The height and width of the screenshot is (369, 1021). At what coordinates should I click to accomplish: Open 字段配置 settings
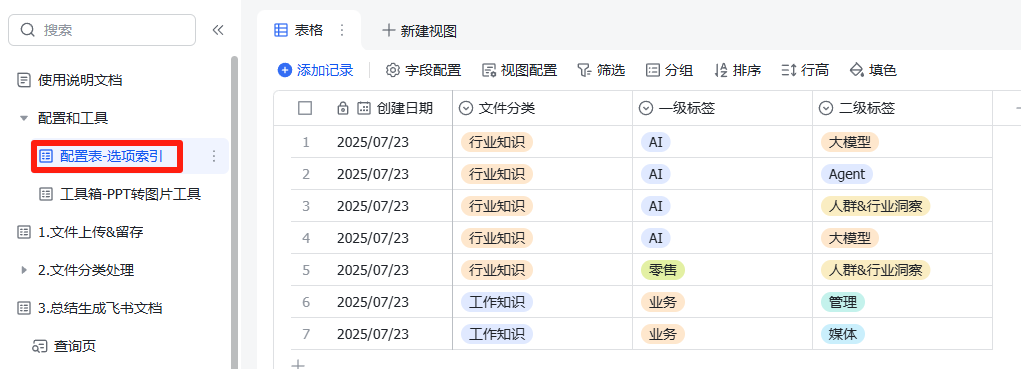point(423,70)
